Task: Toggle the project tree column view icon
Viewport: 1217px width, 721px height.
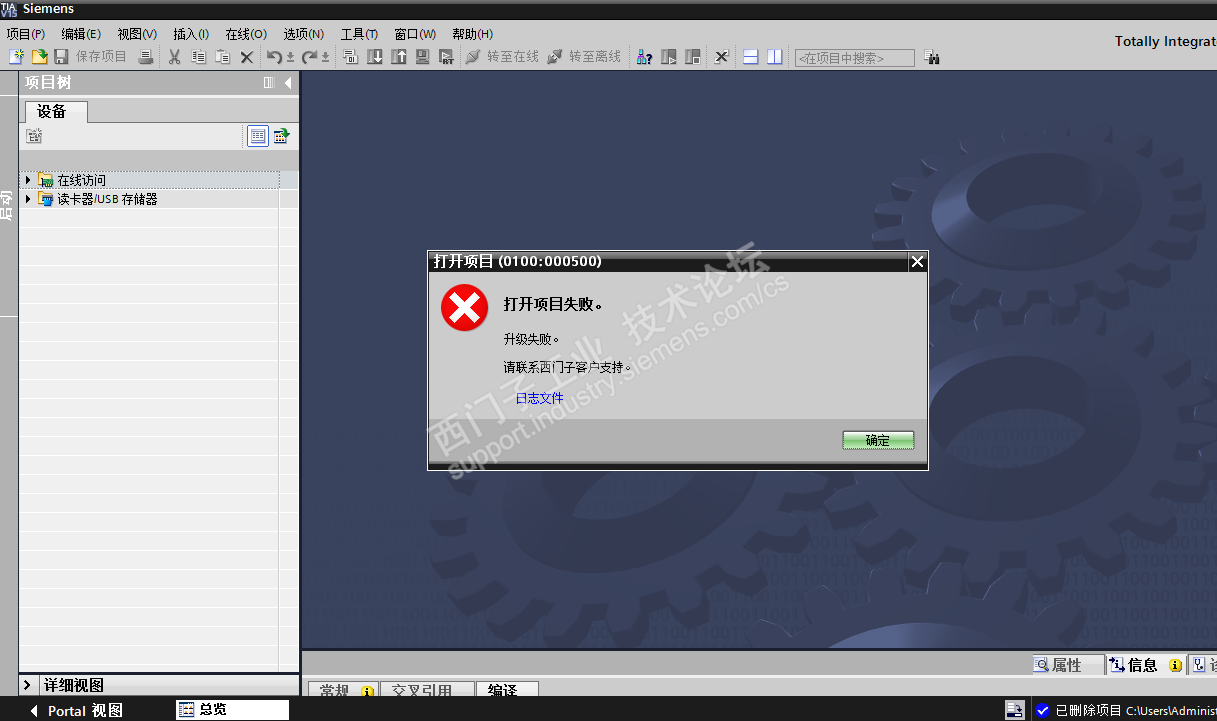Action: pos(258,136)
